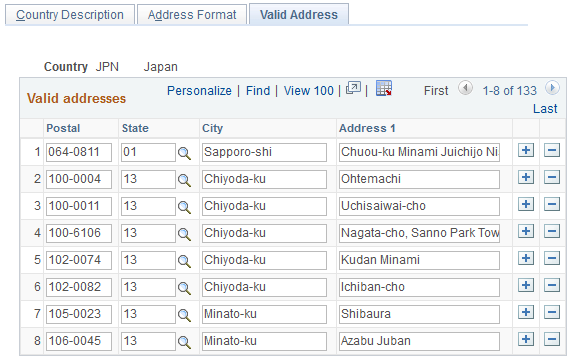Click the Find link in grid header
The width and height of the screenshot is (573, 363).
[258, 91]
